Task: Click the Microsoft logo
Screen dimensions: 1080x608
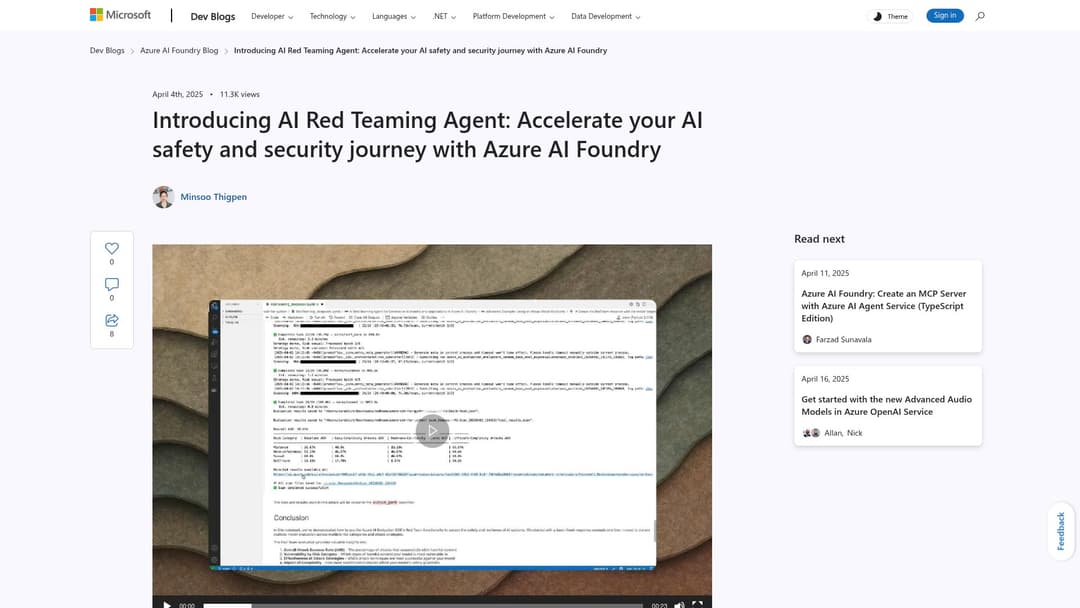Action: tap(120, 14)
